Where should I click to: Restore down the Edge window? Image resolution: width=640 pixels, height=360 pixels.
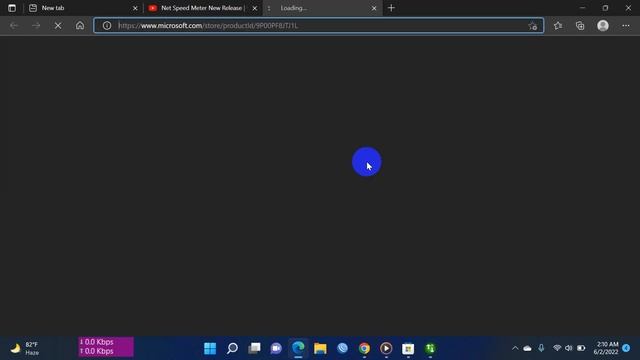point(605,8)
